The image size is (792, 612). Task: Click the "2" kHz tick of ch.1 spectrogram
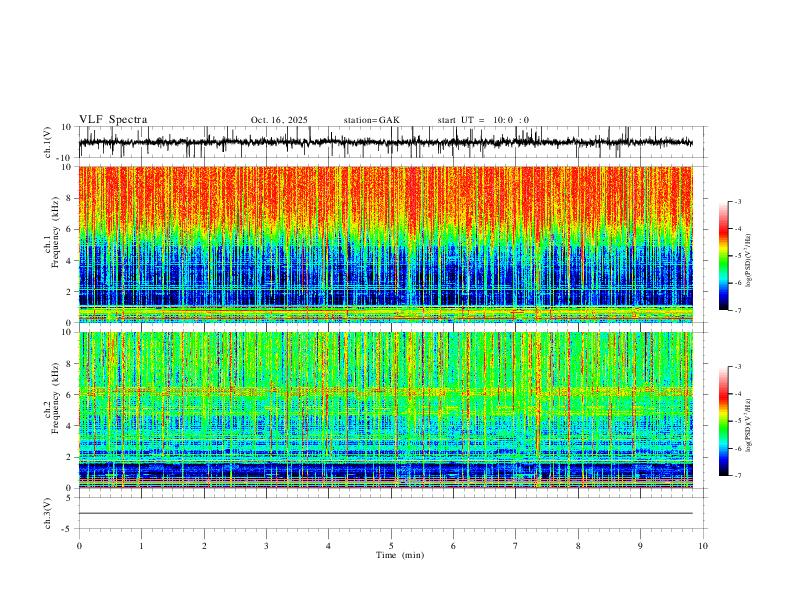[x=69, y=291]
